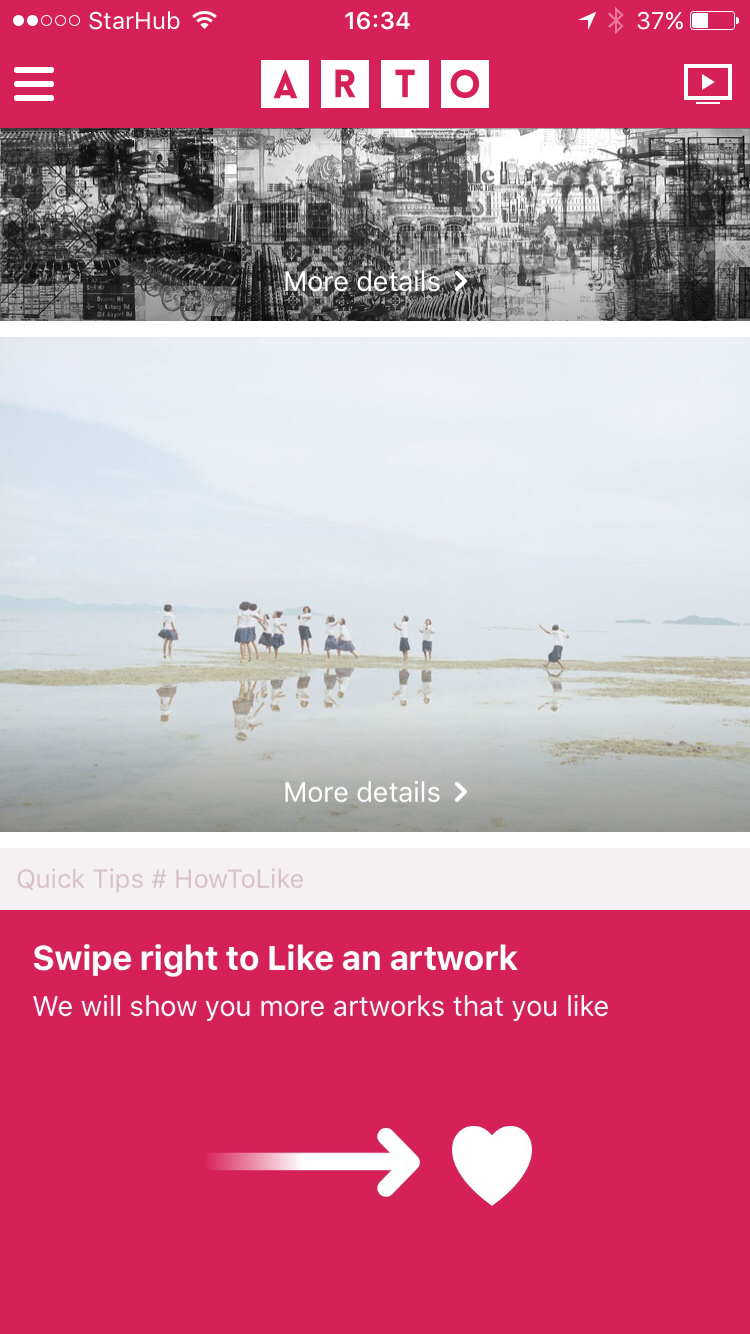Expand chevron on beach artwork More details
This screenshot has width=750, height=1334.
461,792
